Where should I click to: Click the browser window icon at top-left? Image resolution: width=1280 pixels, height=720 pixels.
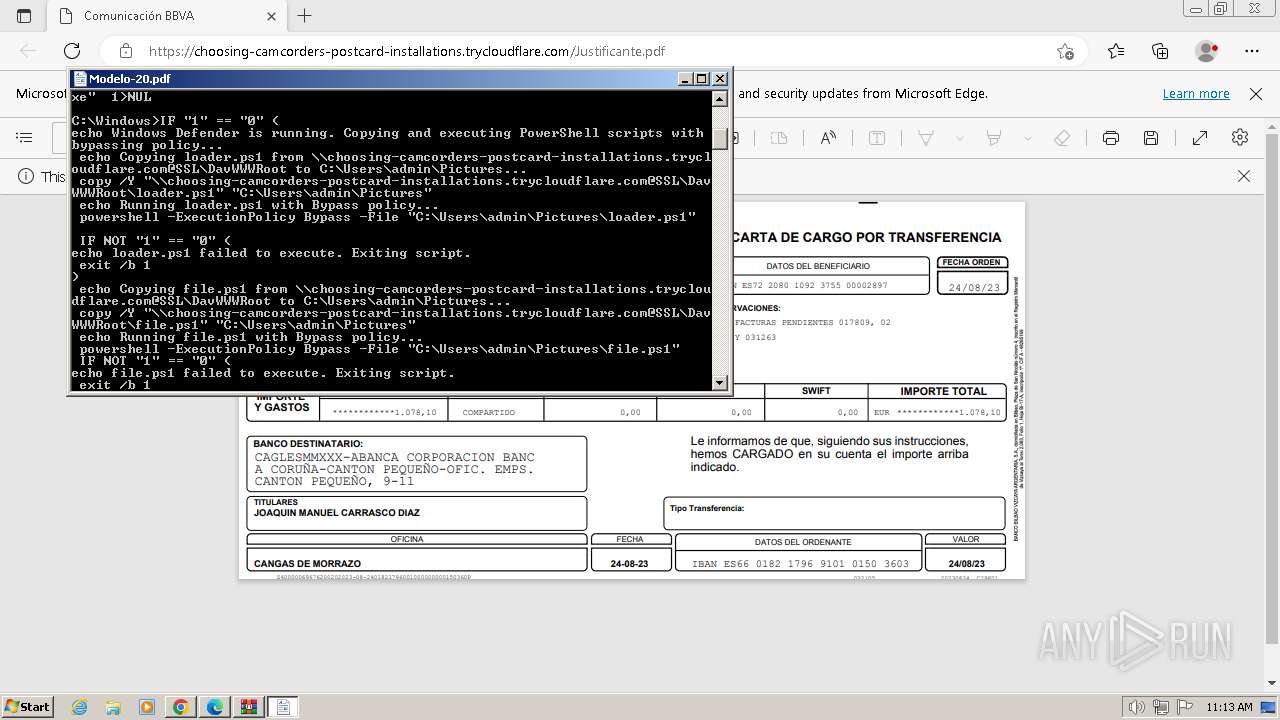[x=24, y=16]
